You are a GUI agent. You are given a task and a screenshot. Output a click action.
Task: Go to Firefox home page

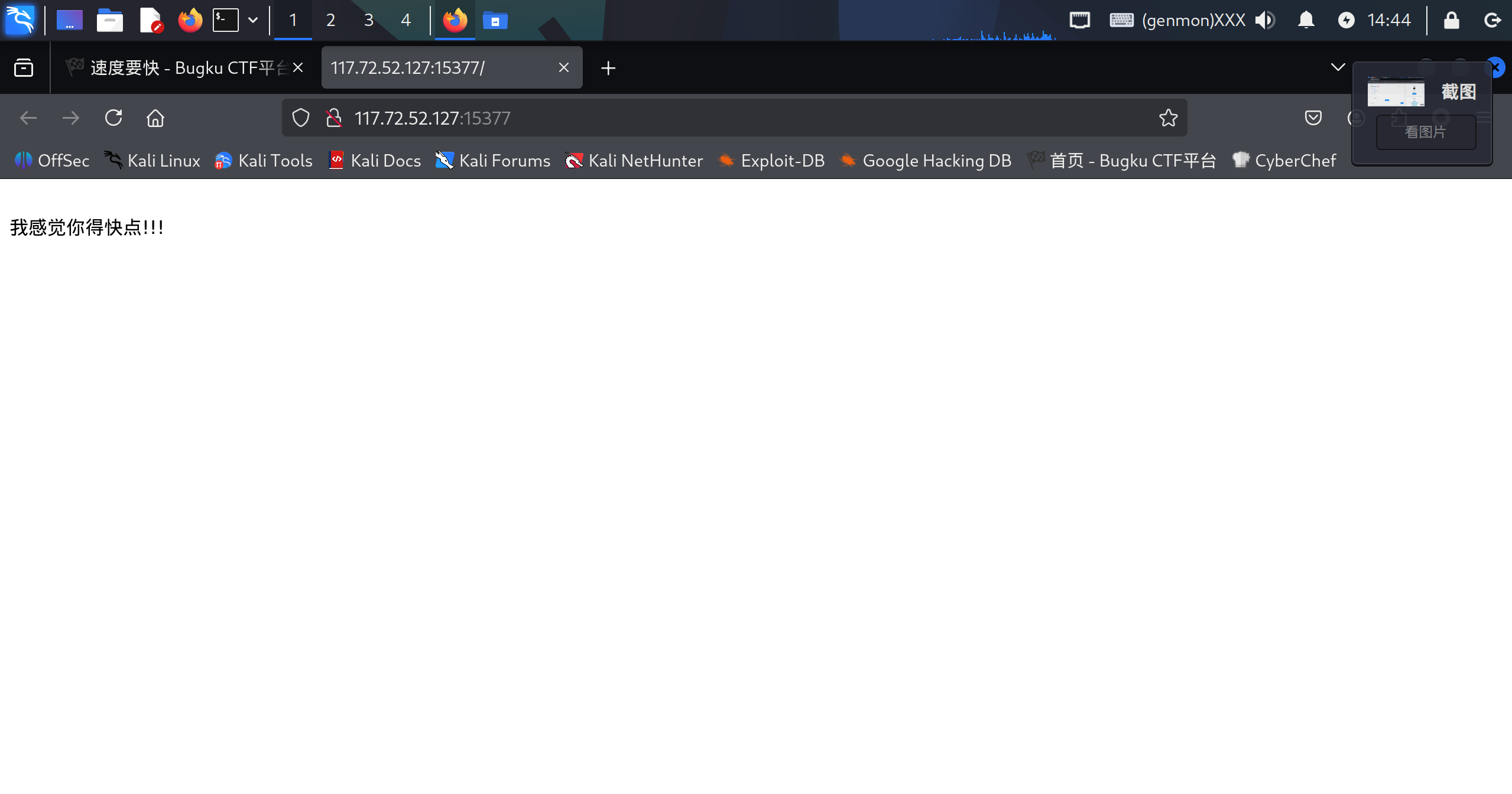pyautogui.click(x=155, y=118)
